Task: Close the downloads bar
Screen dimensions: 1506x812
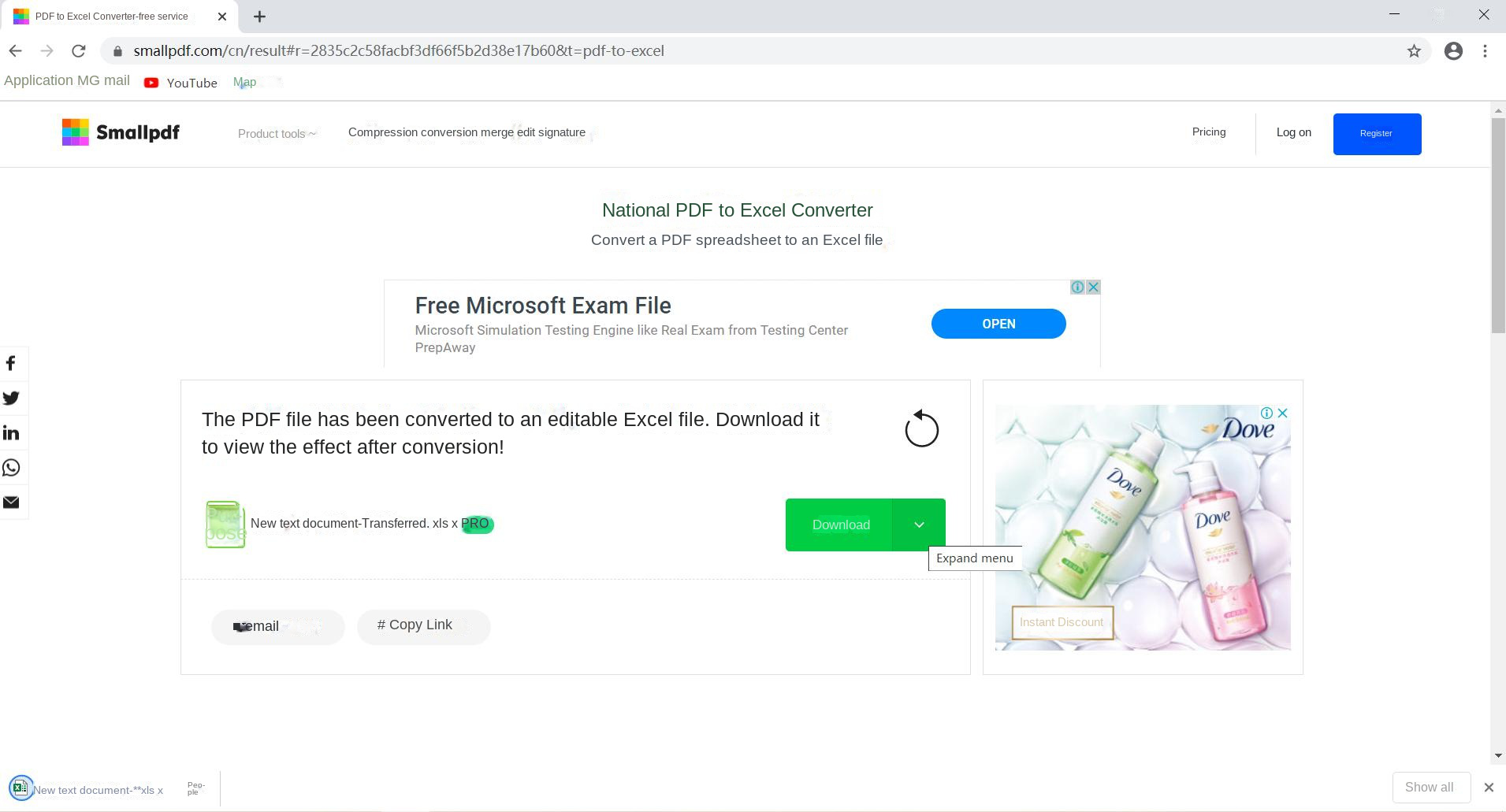Action: coord(1489,787)
